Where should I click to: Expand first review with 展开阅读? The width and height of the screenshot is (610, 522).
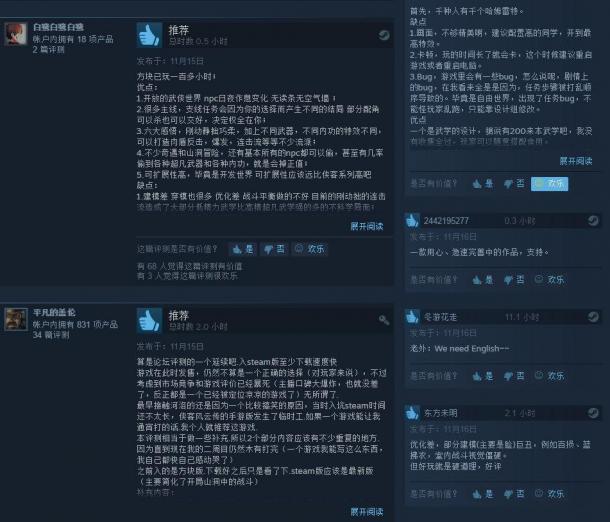[x=367, y=226]
